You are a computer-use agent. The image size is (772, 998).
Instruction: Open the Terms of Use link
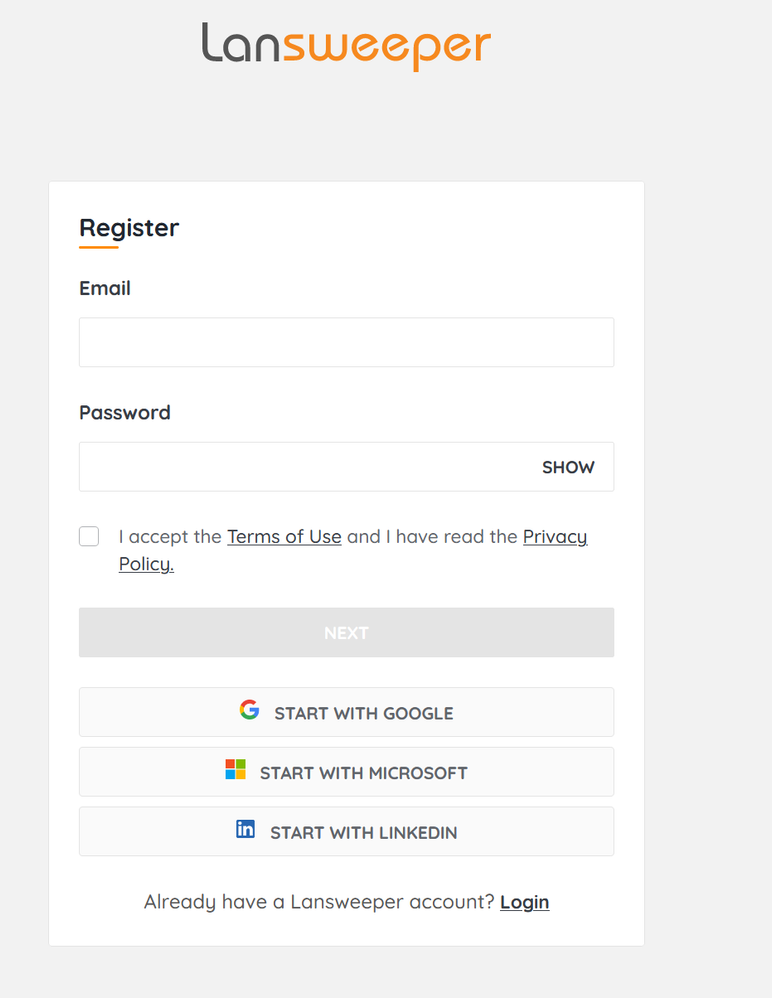284,537
